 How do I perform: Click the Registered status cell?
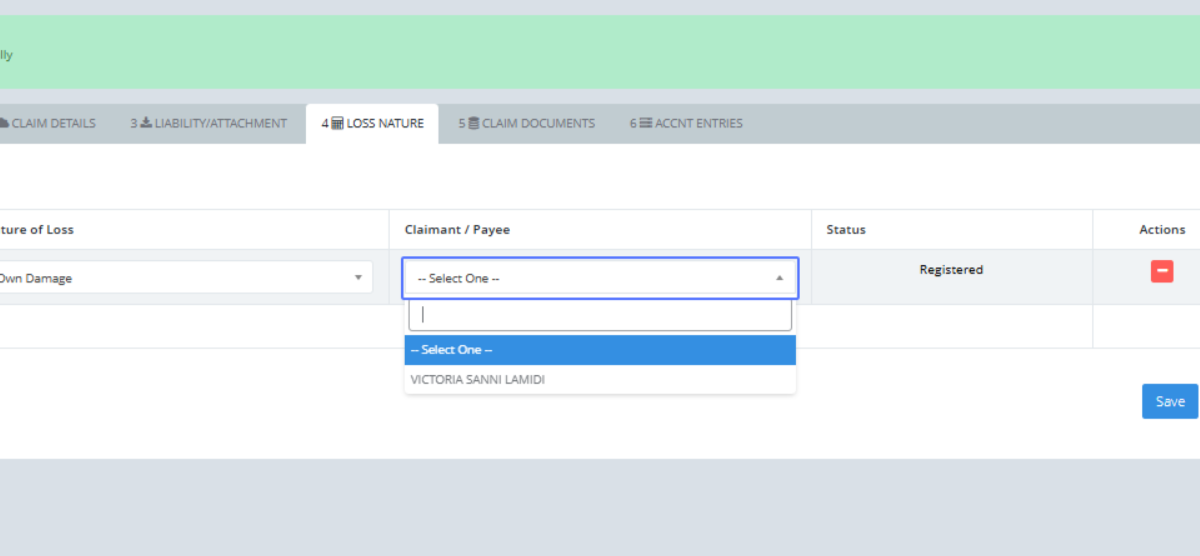[x=951, y=270]
